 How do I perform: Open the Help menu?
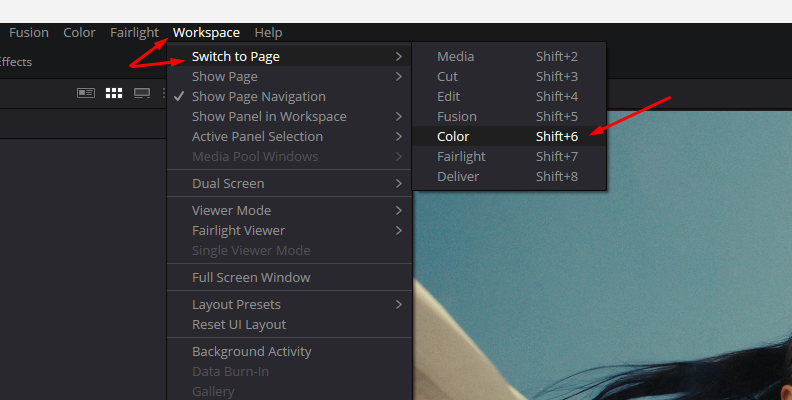(268, 33)
